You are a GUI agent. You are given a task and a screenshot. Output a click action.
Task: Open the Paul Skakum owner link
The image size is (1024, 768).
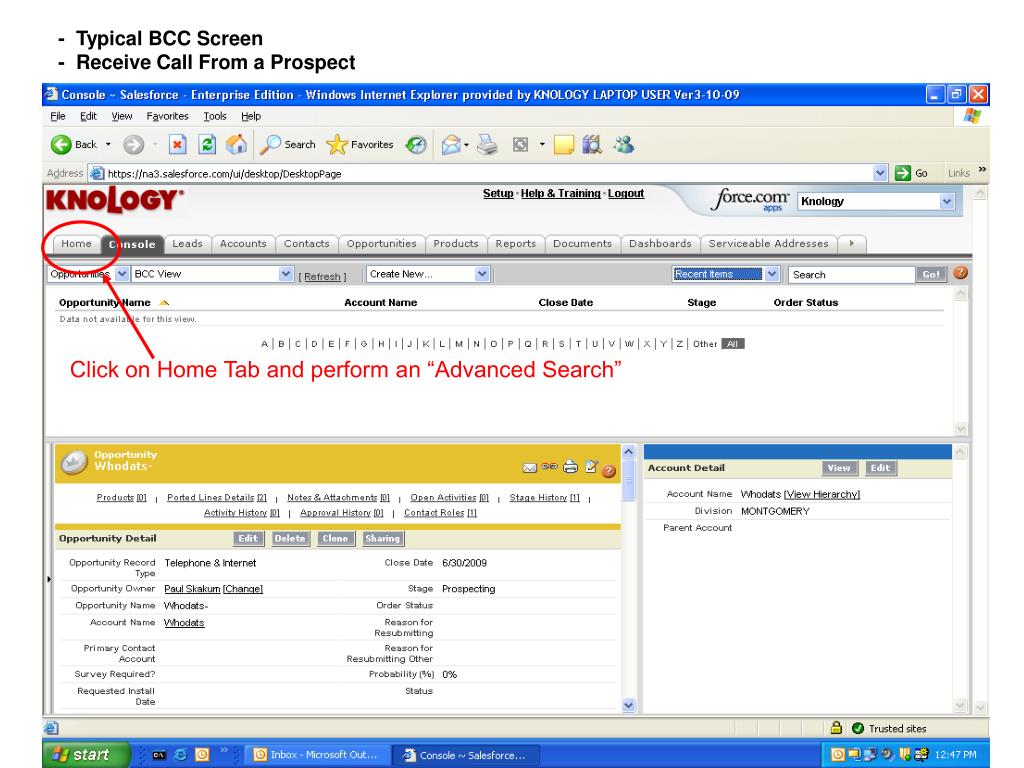point(192,589)
